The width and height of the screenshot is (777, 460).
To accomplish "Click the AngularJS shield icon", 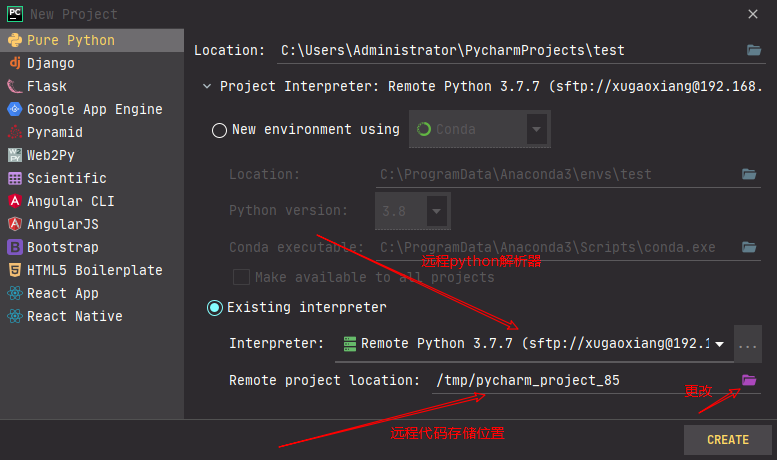I will pos(15,224).
